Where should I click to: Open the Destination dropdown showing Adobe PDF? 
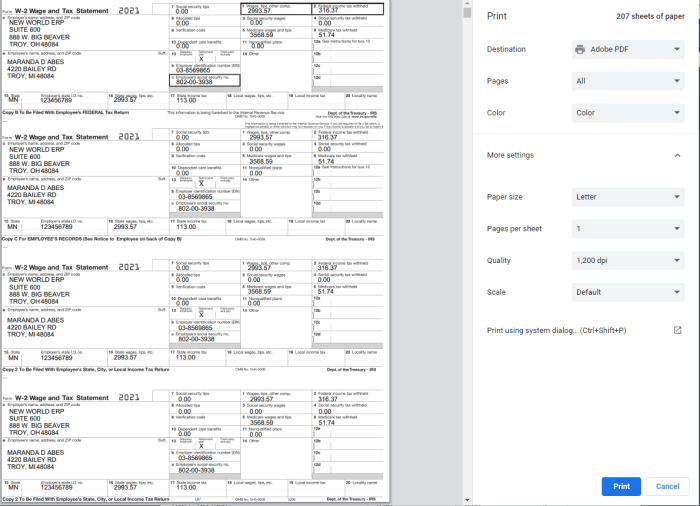click(x=628, y=49)
